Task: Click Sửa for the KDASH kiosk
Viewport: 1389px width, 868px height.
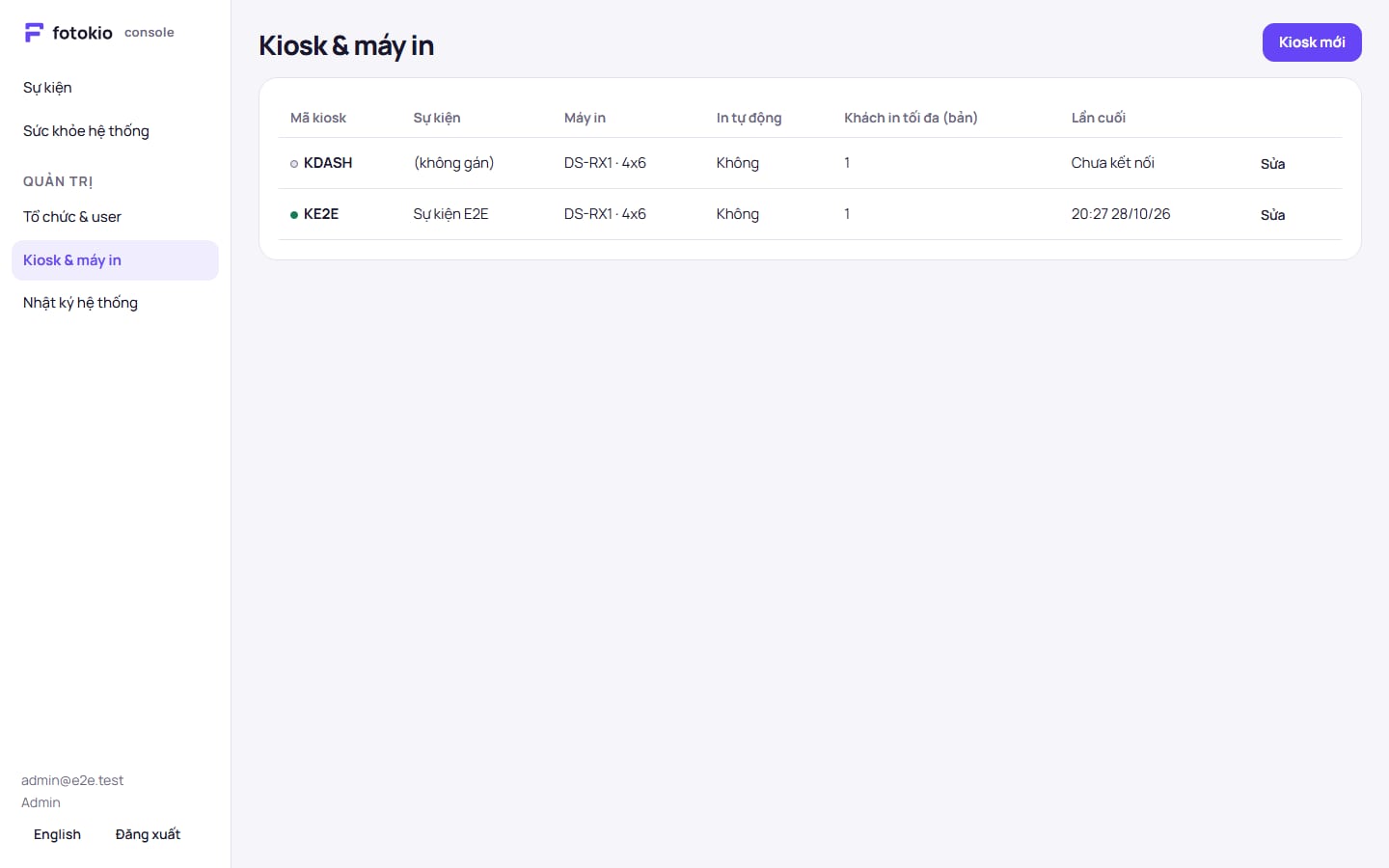Action: pos(1272,164)
